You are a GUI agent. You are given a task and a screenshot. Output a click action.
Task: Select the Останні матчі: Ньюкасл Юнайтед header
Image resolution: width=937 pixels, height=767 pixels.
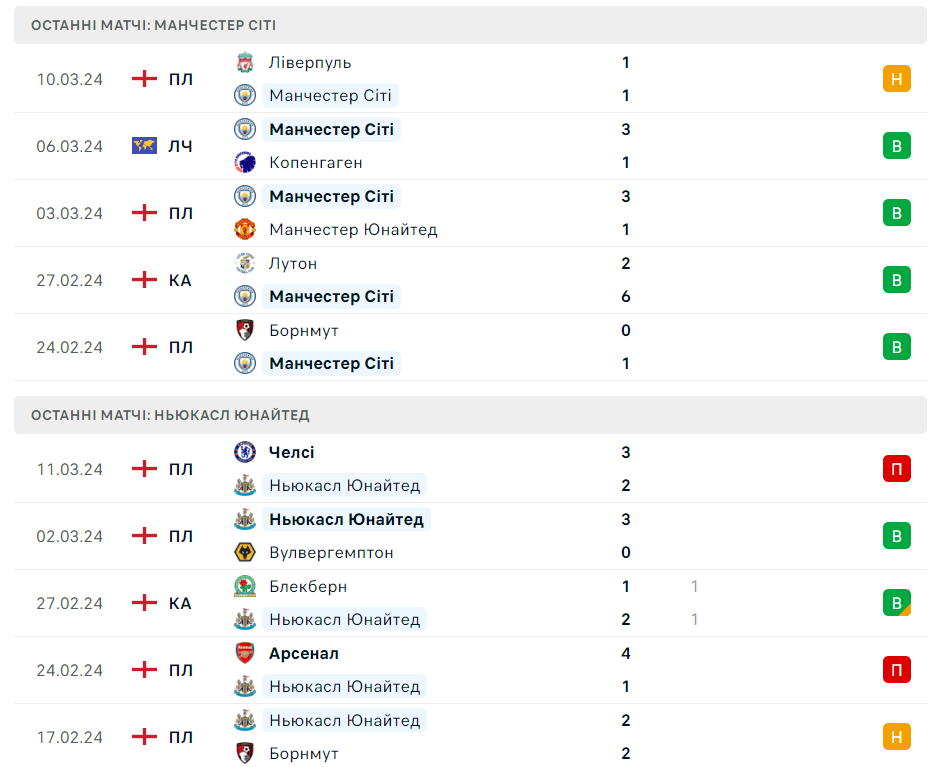click(x=170, y=415)
